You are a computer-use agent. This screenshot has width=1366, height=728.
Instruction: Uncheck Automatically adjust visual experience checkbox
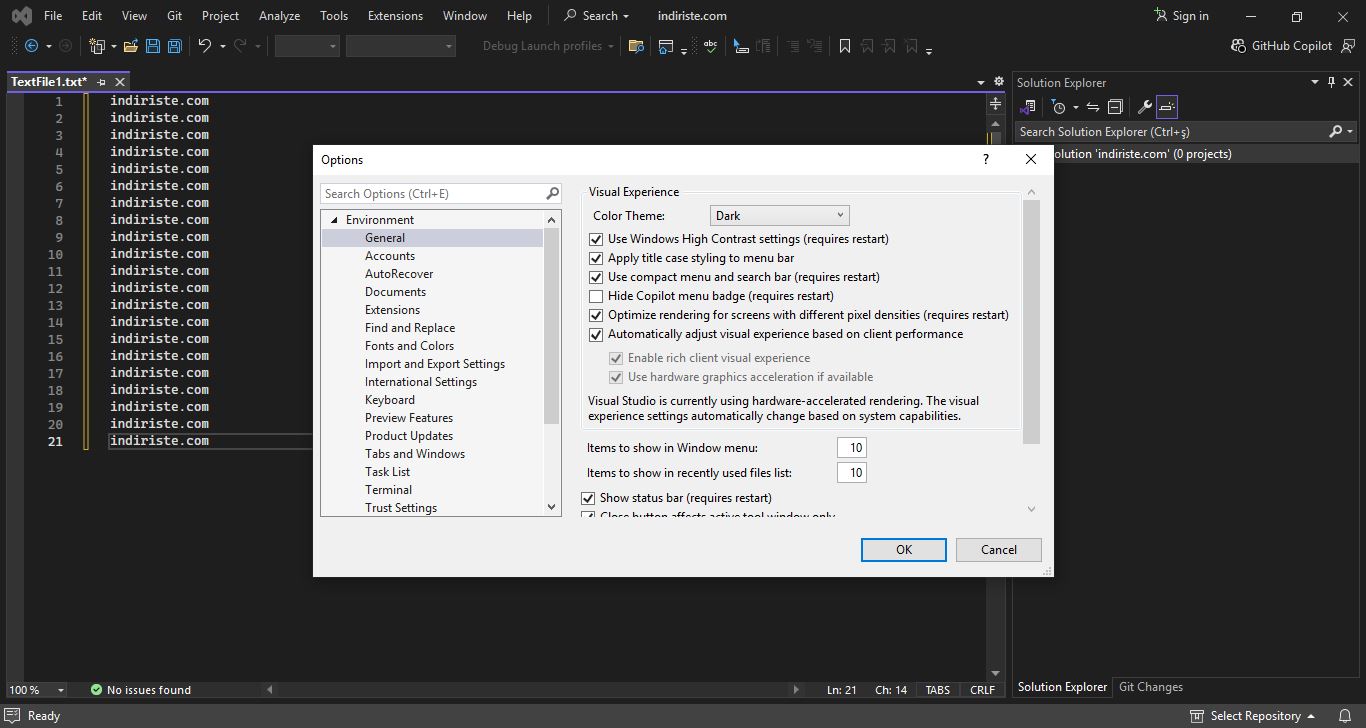point(596,334)
